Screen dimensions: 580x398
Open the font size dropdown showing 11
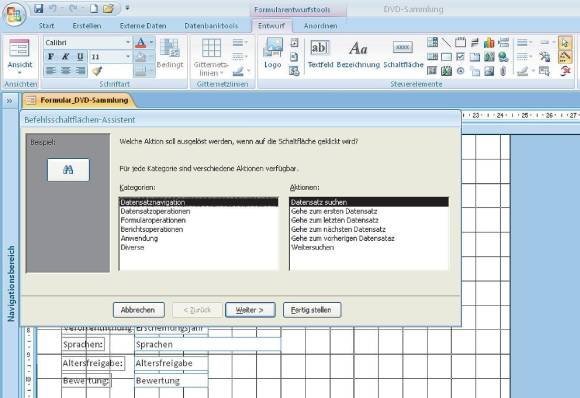(128, 57)
